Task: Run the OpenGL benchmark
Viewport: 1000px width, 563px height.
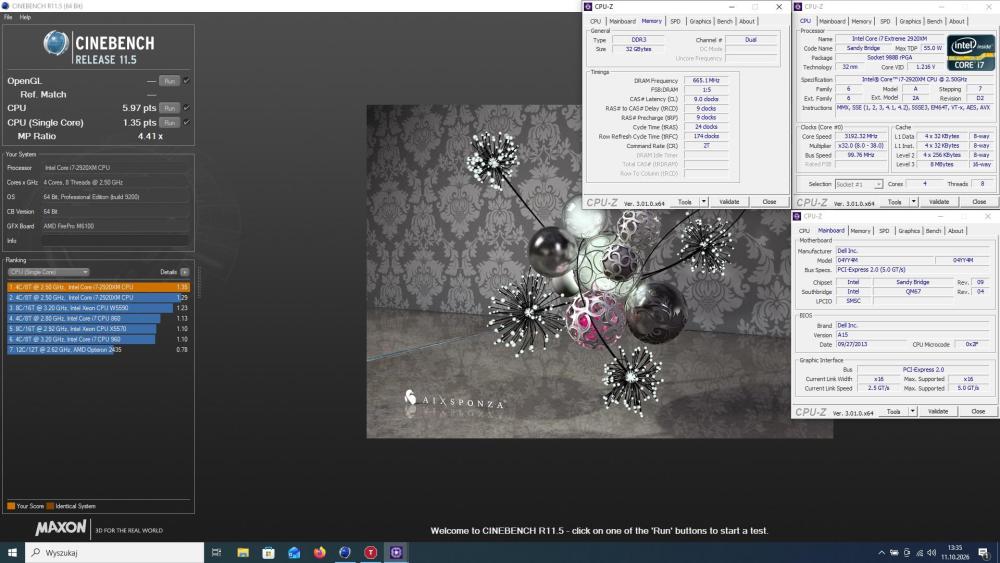Action: [169, 81]
